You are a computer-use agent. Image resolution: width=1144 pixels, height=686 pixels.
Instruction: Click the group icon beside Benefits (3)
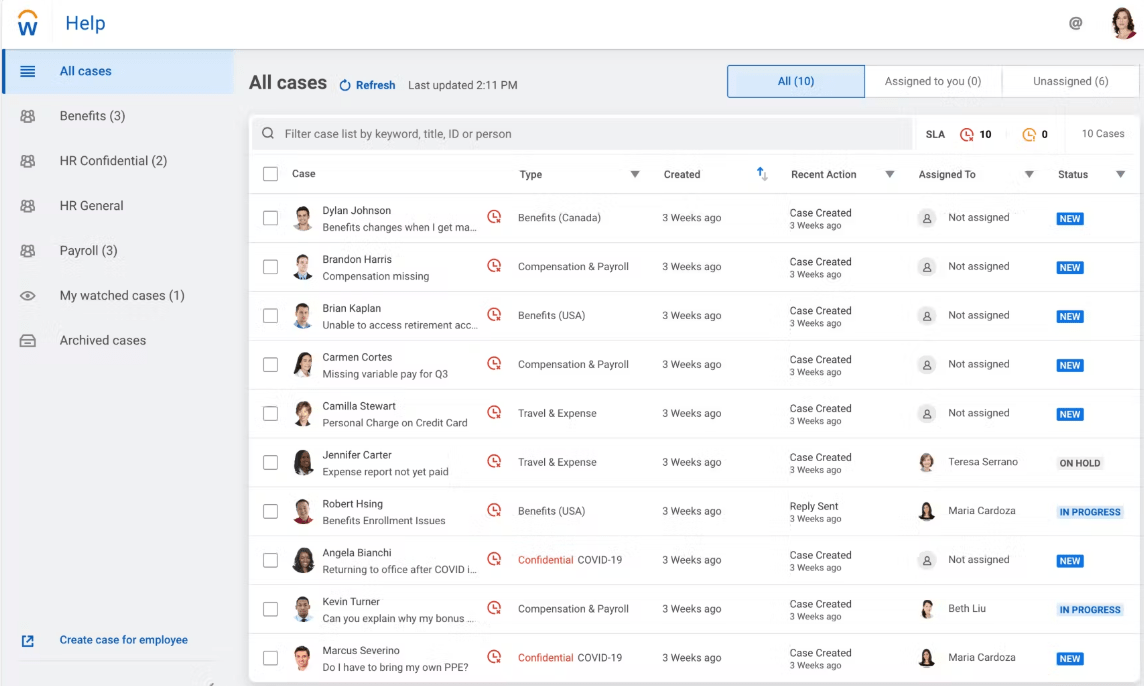[27, 116]
